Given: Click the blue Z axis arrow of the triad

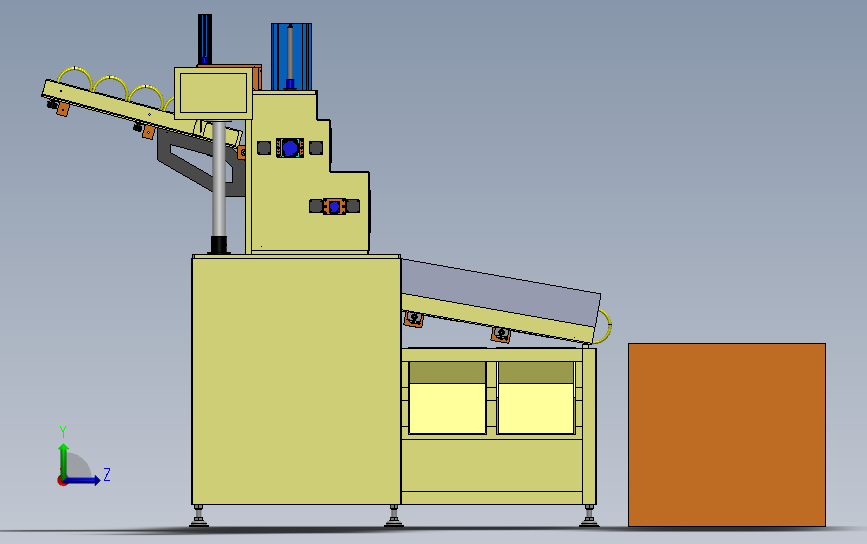Looking at the screenshot, I should coord(83,480).
